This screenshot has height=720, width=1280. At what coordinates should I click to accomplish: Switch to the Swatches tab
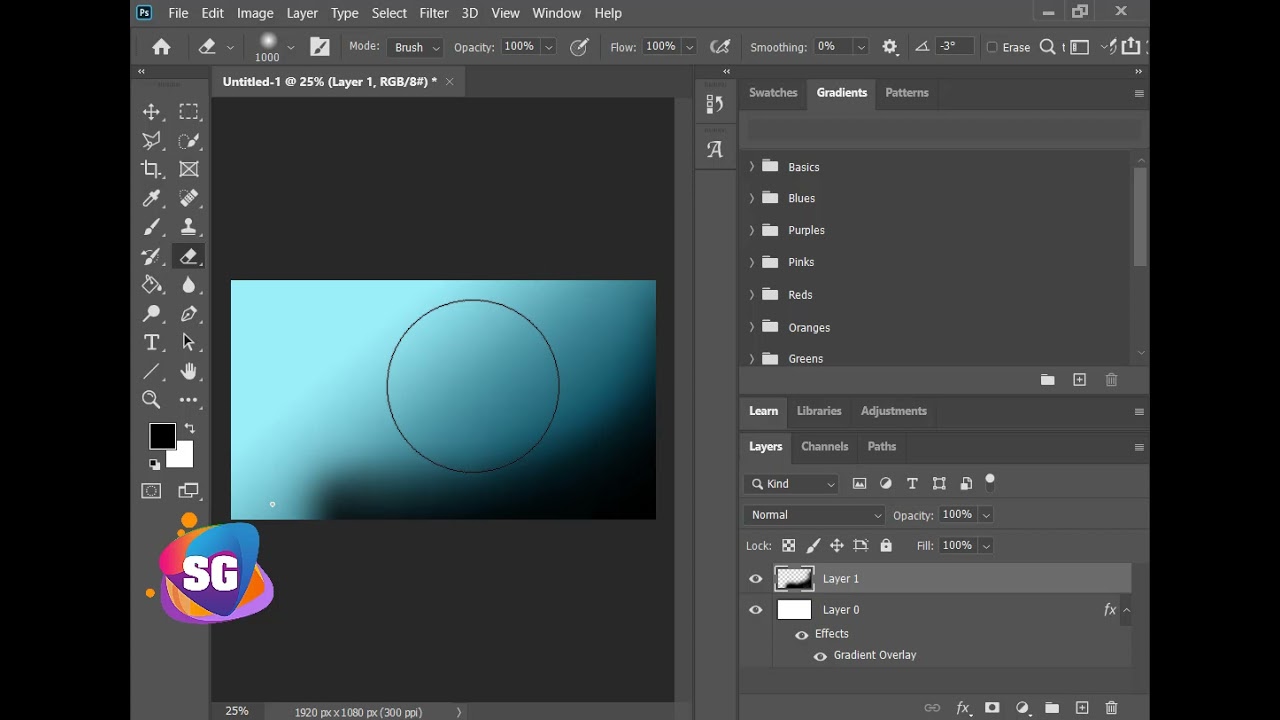pyautogui.click(x=773, y=93)
